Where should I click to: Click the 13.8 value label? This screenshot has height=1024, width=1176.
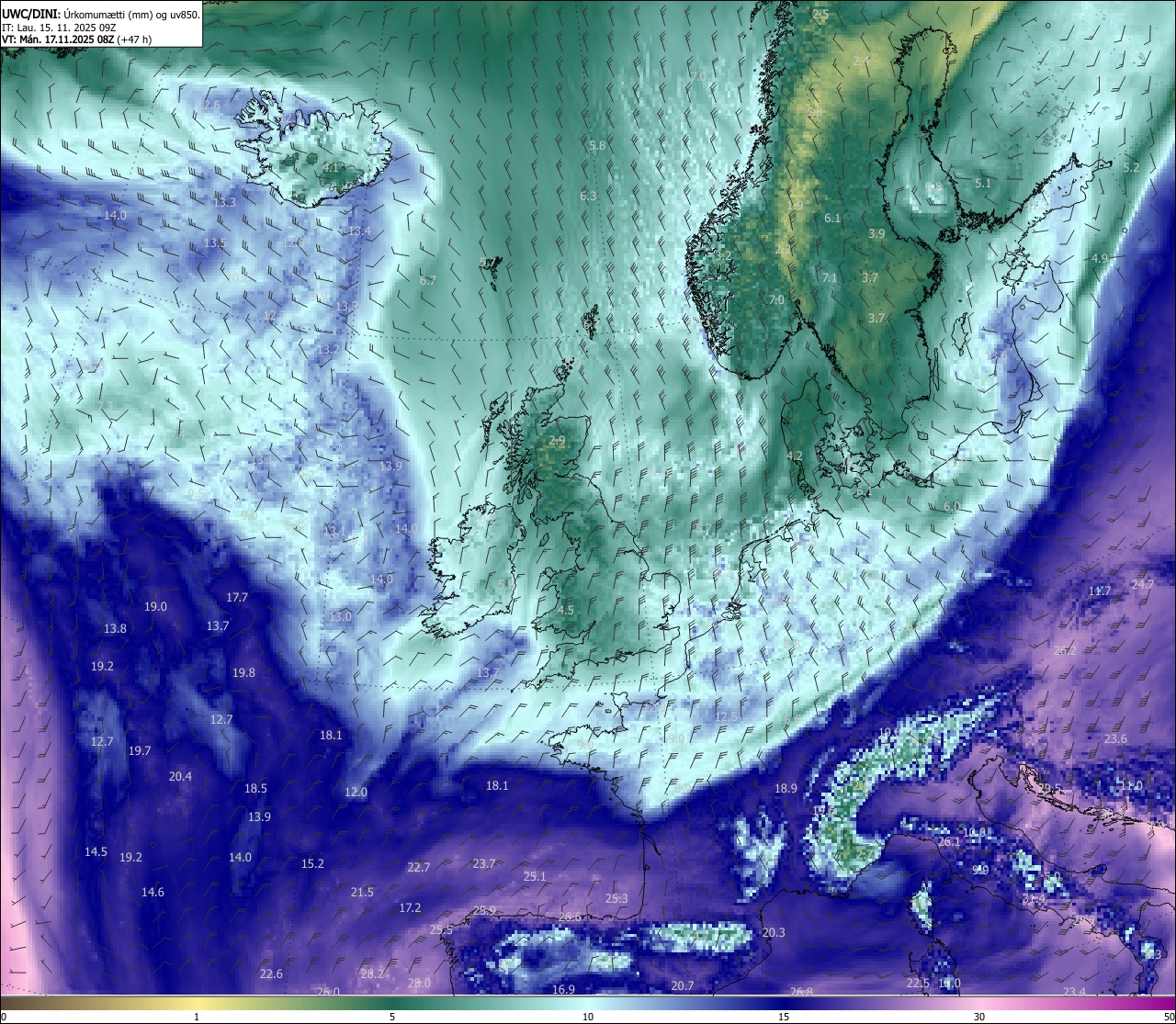point(115,629)
